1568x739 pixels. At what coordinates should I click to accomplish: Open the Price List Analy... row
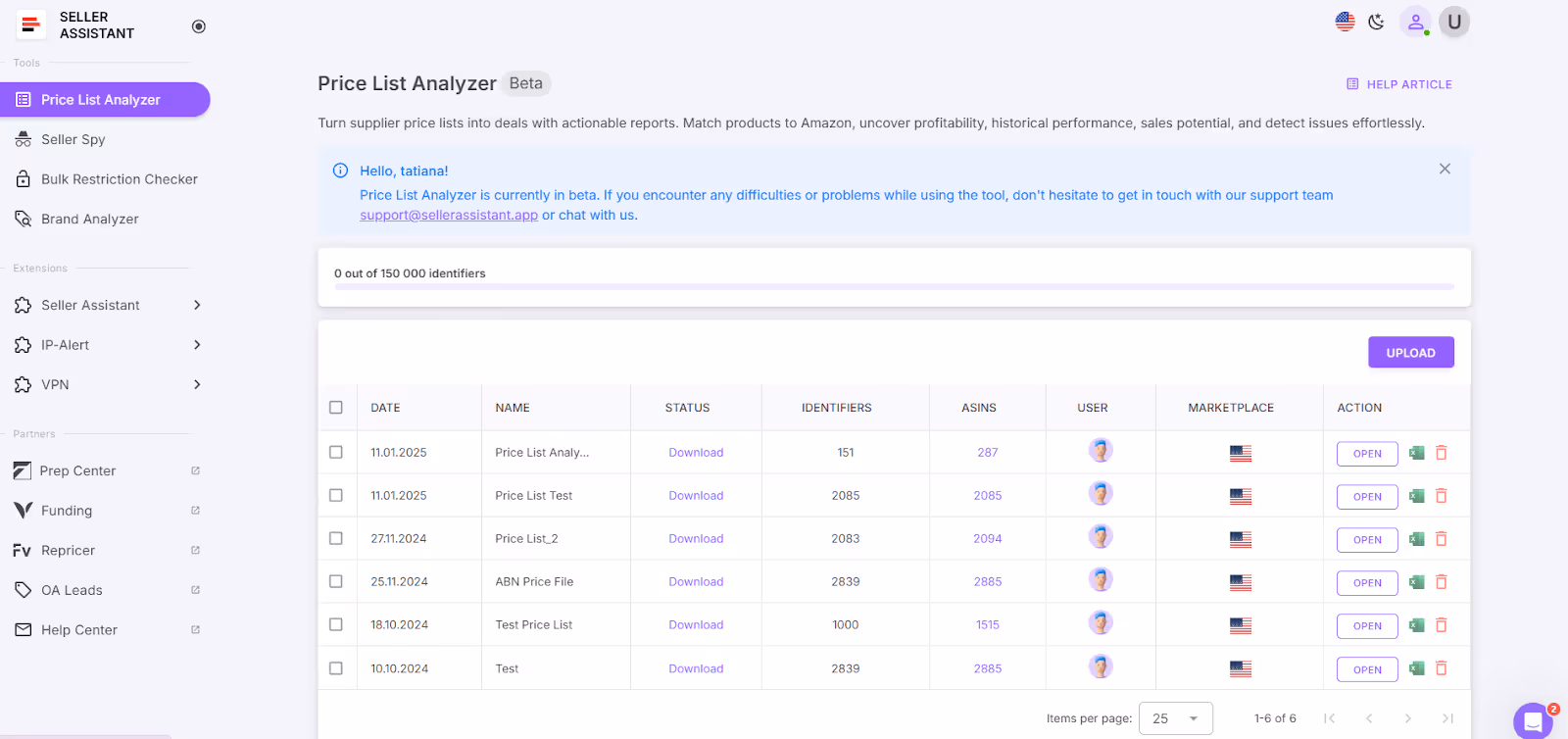[x=1367, y=454]
